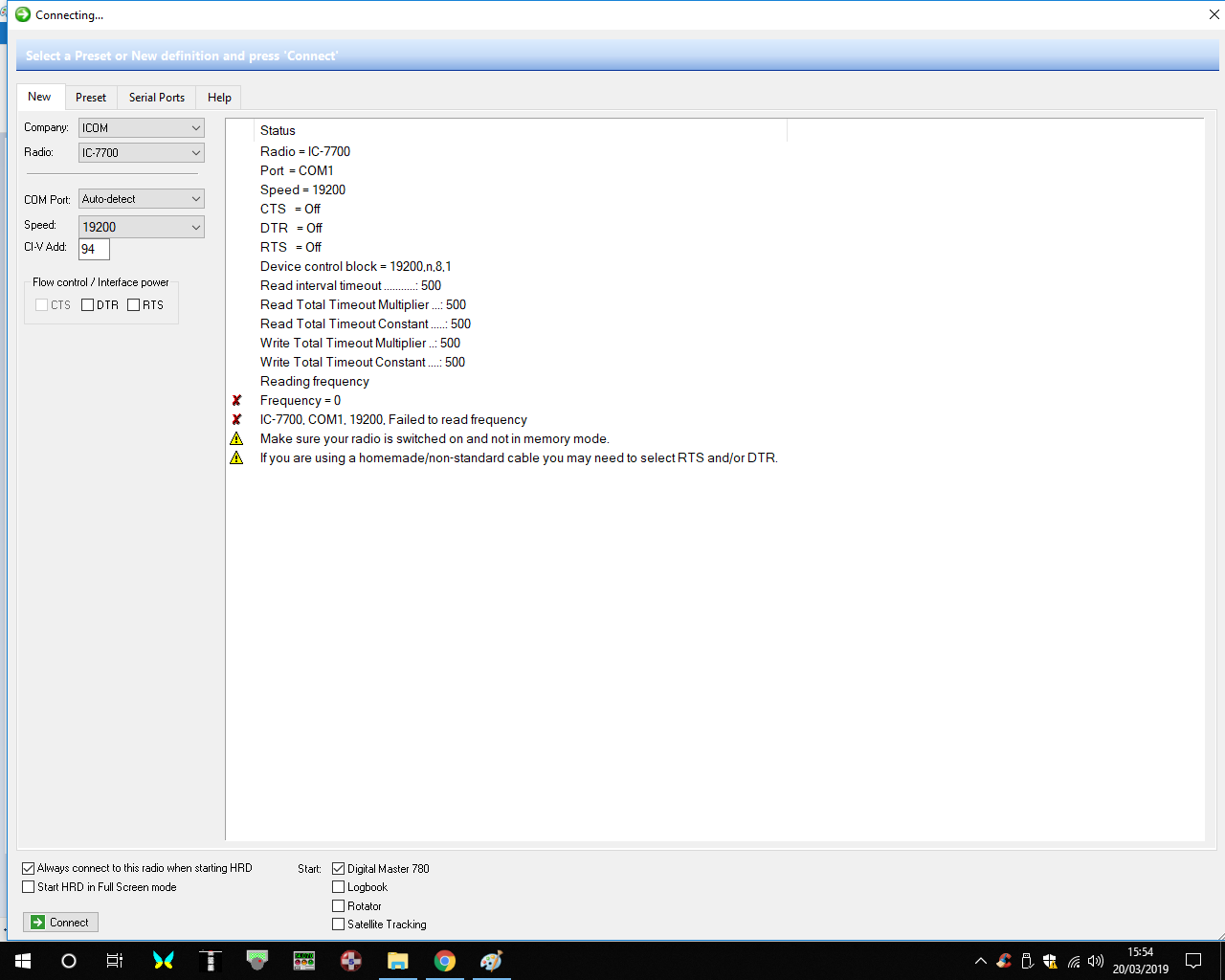
Task: Open the Radio dropdown showing IC-7700
Action: [x=142, y=153]
